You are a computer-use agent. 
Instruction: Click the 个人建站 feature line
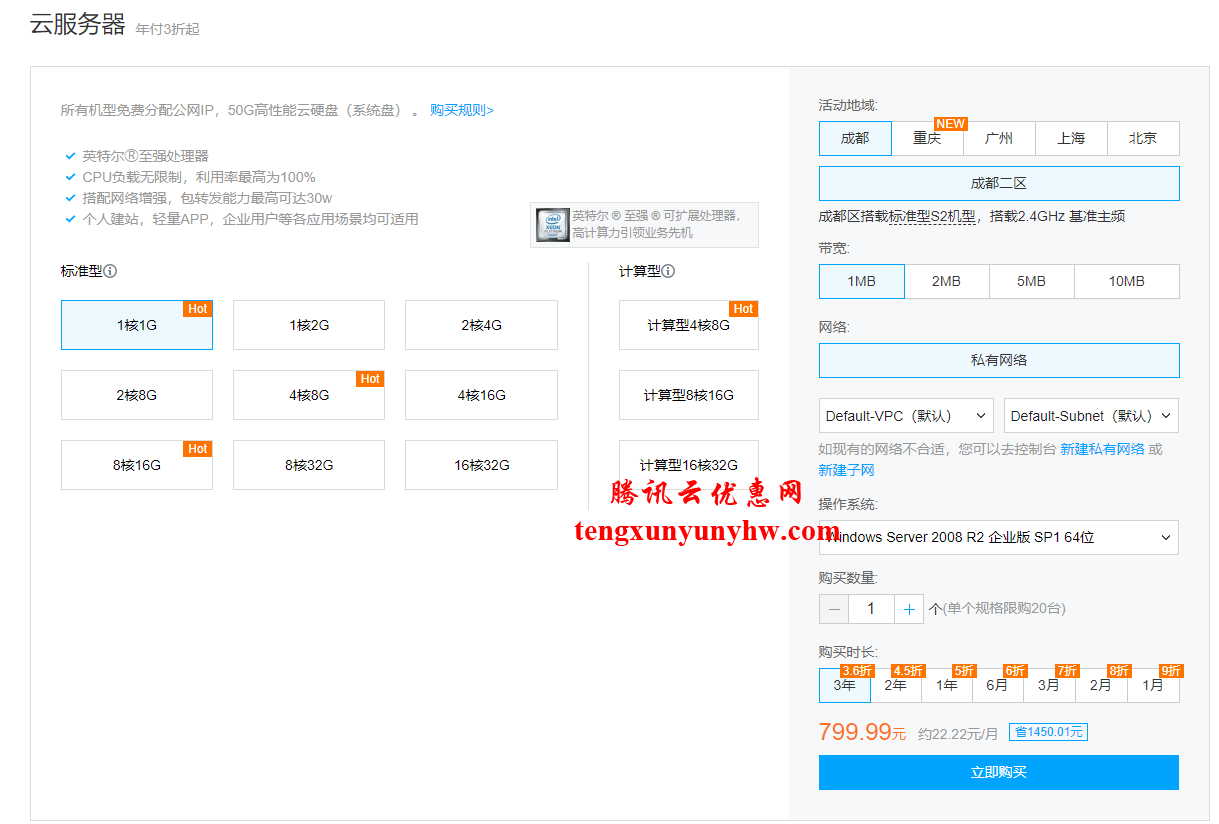[x=250, y=219]
